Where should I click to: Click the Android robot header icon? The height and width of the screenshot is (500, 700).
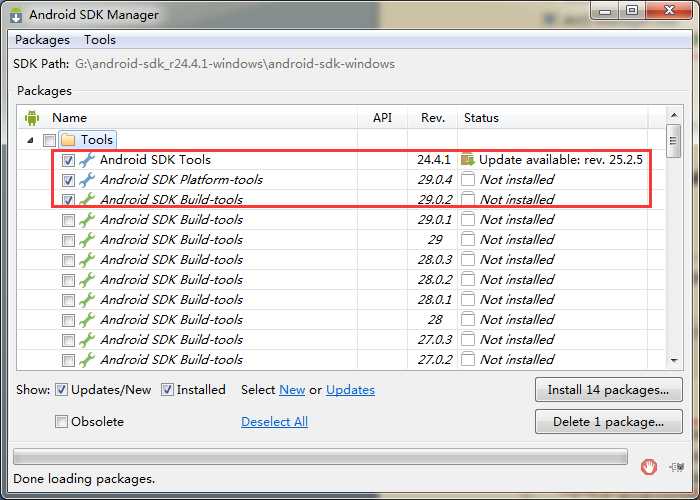[x=32, y=118]
